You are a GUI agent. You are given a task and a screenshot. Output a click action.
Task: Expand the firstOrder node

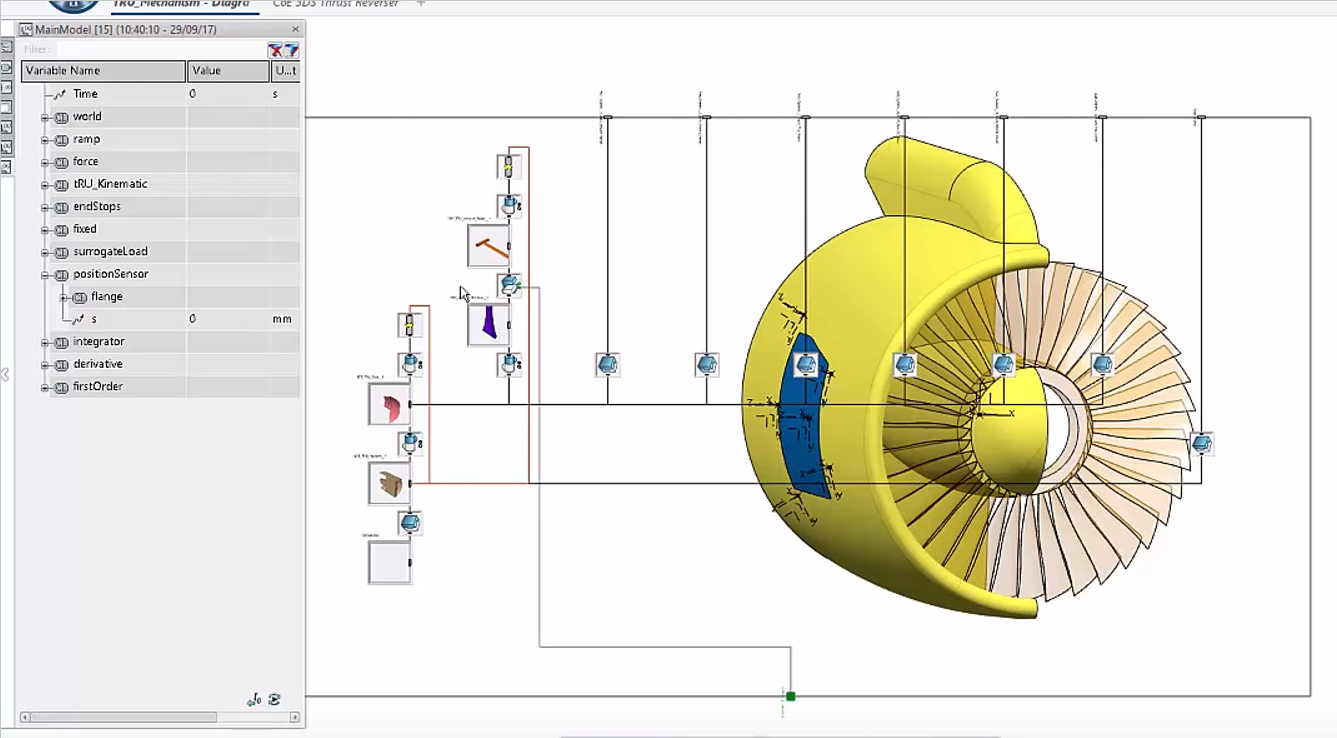point(45,387)
